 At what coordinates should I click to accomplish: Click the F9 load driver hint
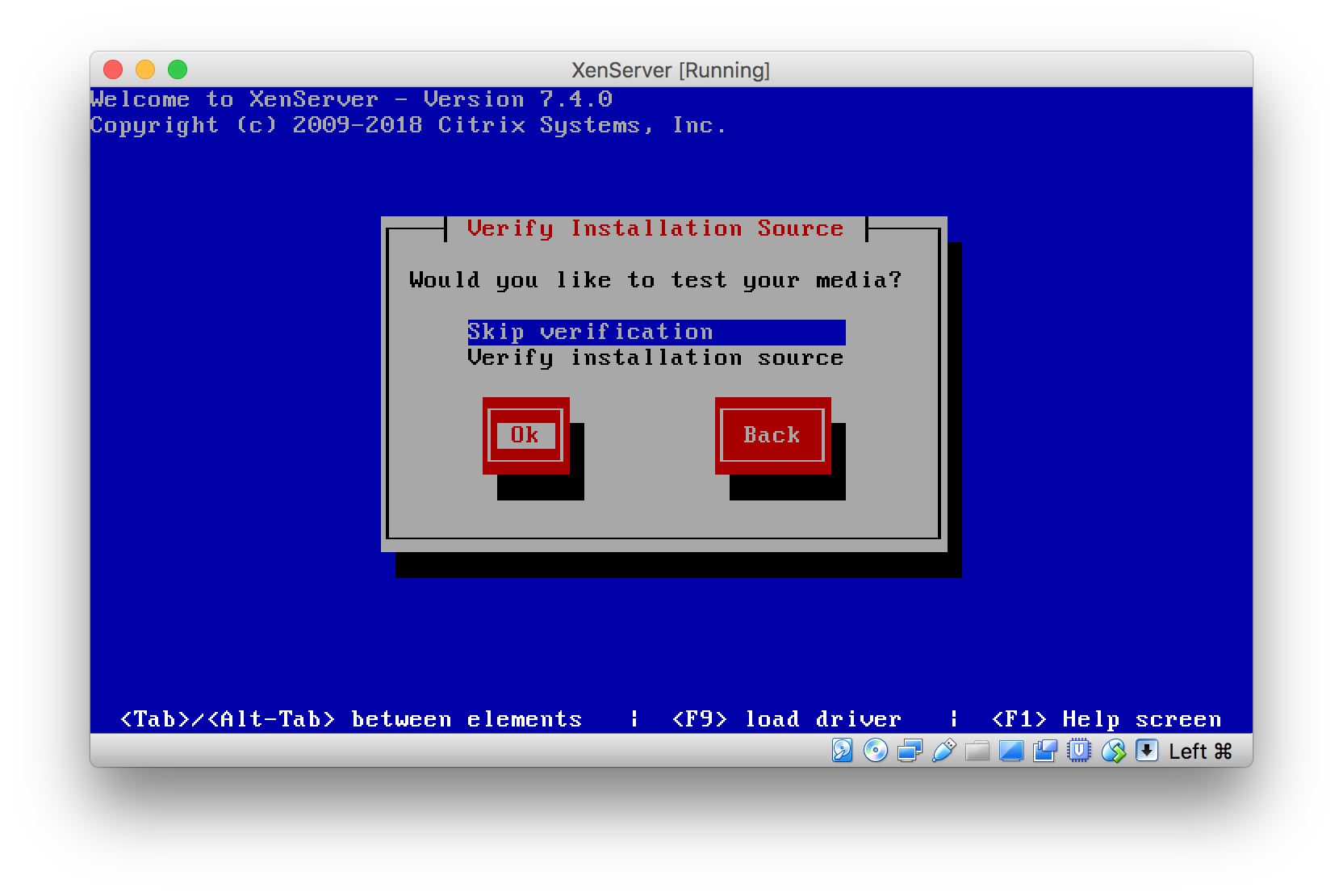[787, 719]
